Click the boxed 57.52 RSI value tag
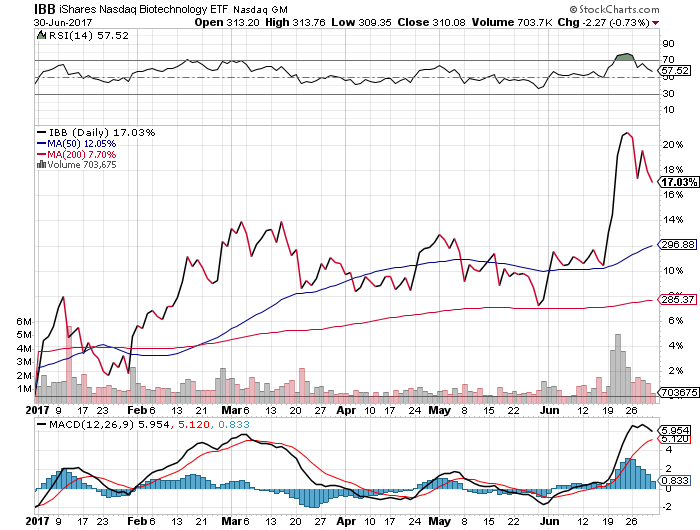Image resolution: width=700 pixels, height=530 pixels. [x=675, y=71]
